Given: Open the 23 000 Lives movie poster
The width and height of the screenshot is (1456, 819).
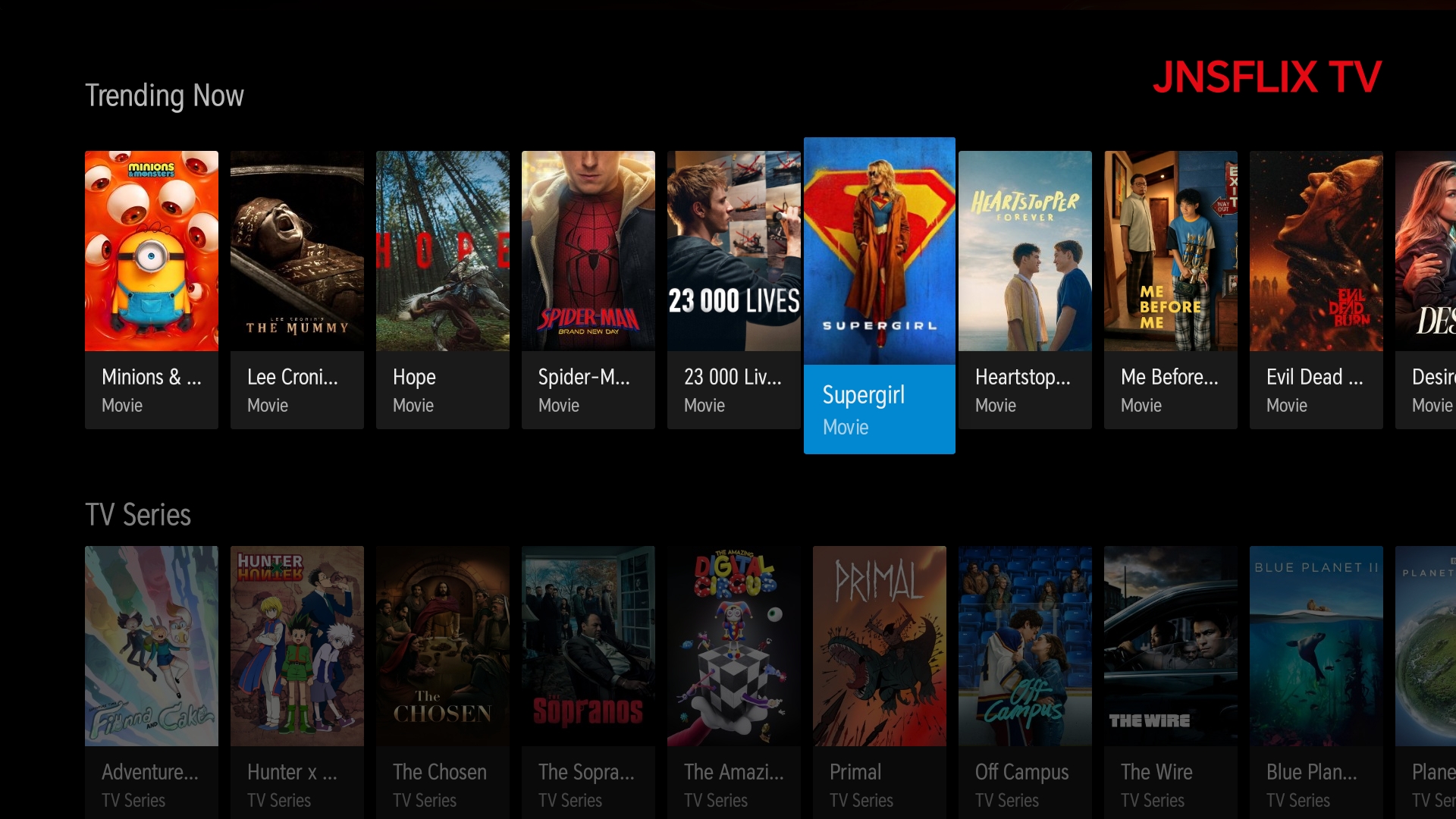Looking at the screenshot, I should (x=734, y=251).
